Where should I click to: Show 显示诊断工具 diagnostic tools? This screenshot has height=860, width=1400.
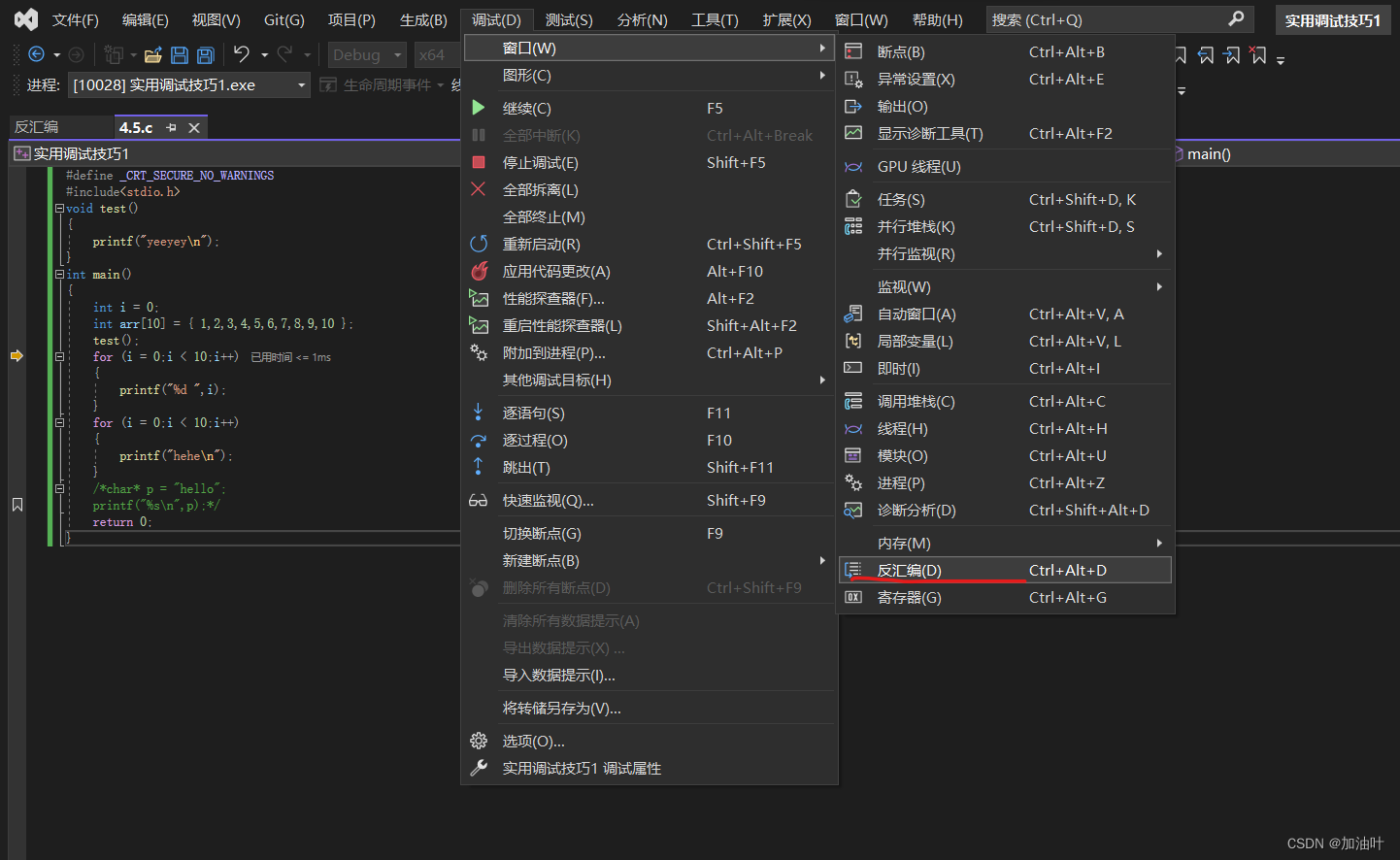click(x=1005, y=133)
